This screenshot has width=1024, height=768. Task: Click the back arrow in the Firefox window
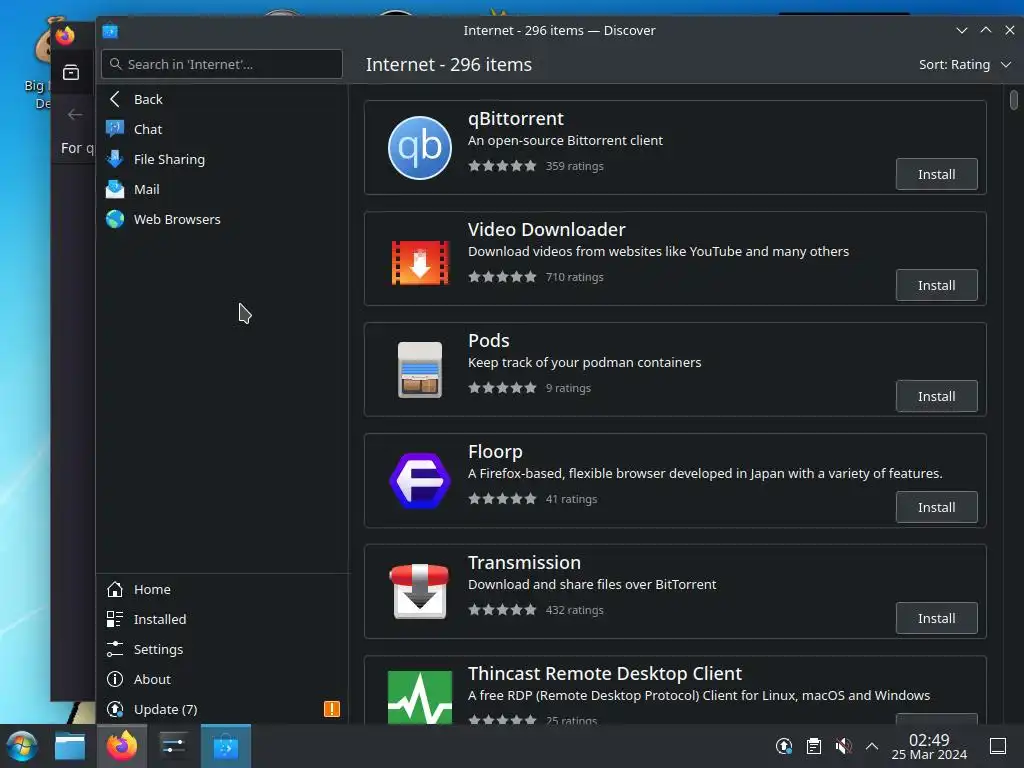click(x=75, y=115)
